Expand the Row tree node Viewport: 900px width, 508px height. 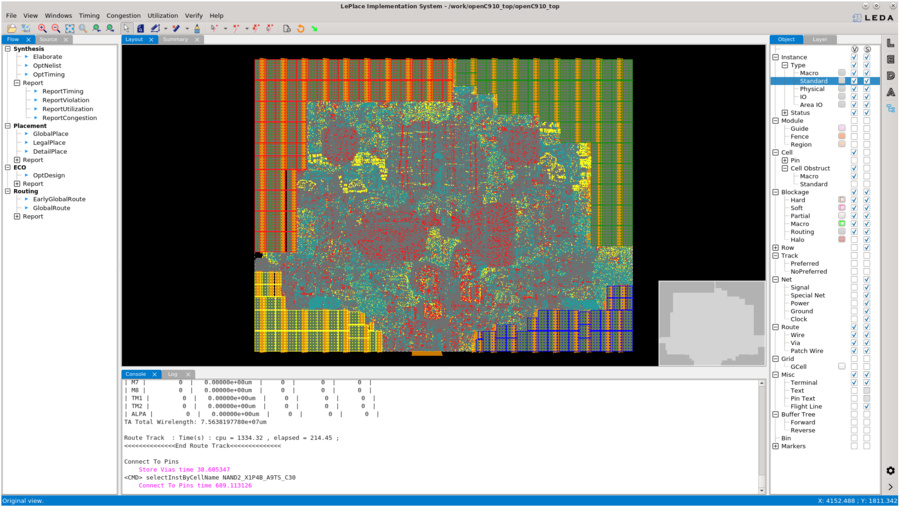(776, 248)
